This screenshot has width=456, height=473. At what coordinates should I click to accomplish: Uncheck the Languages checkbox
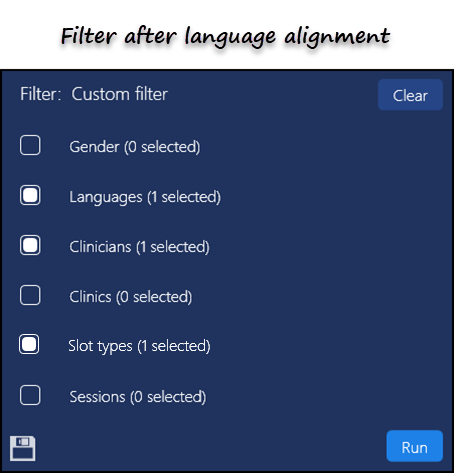(x=30, y=195)
